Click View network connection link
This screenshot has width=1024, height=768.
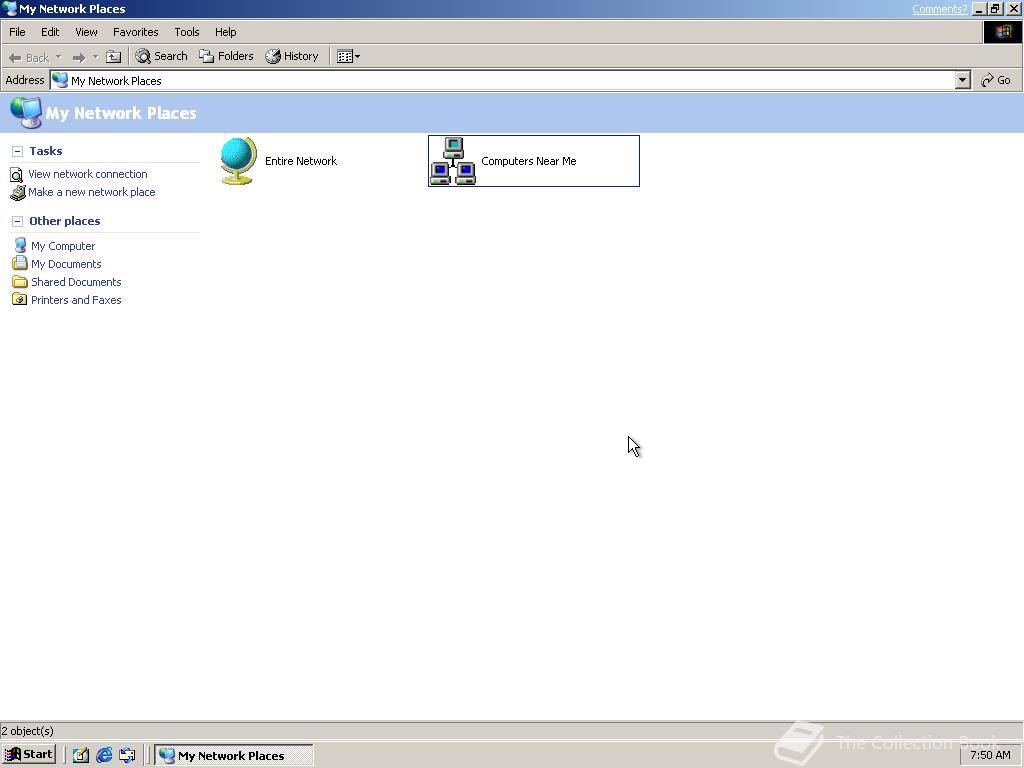tap(88, 174)
